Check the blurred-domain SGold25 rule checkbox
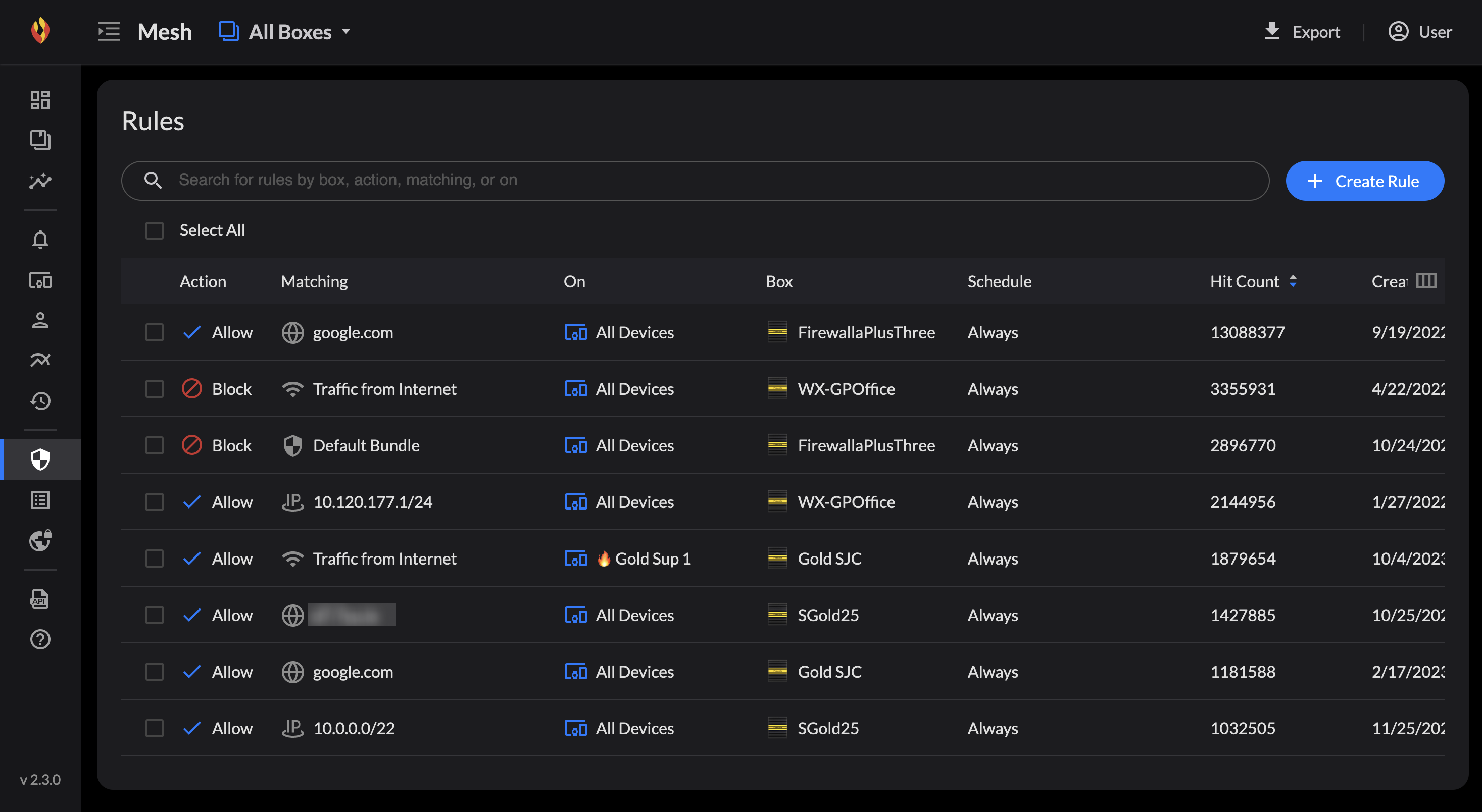This screenshot has height=812, width=1482. pos(154,616)
